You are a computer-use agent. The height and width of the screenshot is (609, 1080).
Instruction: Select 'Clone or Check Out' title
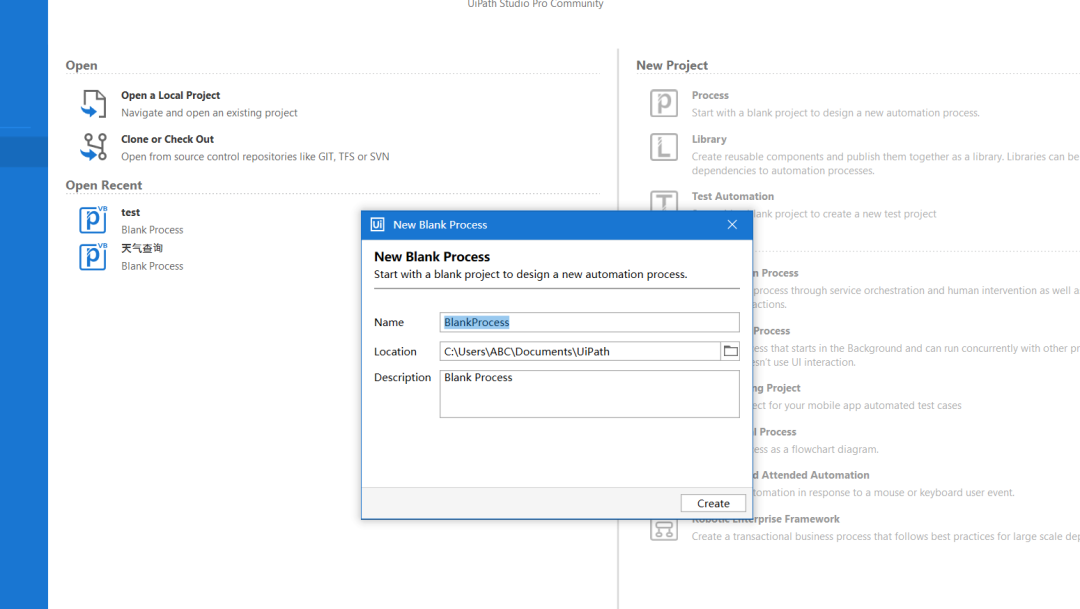coord(167,139)
